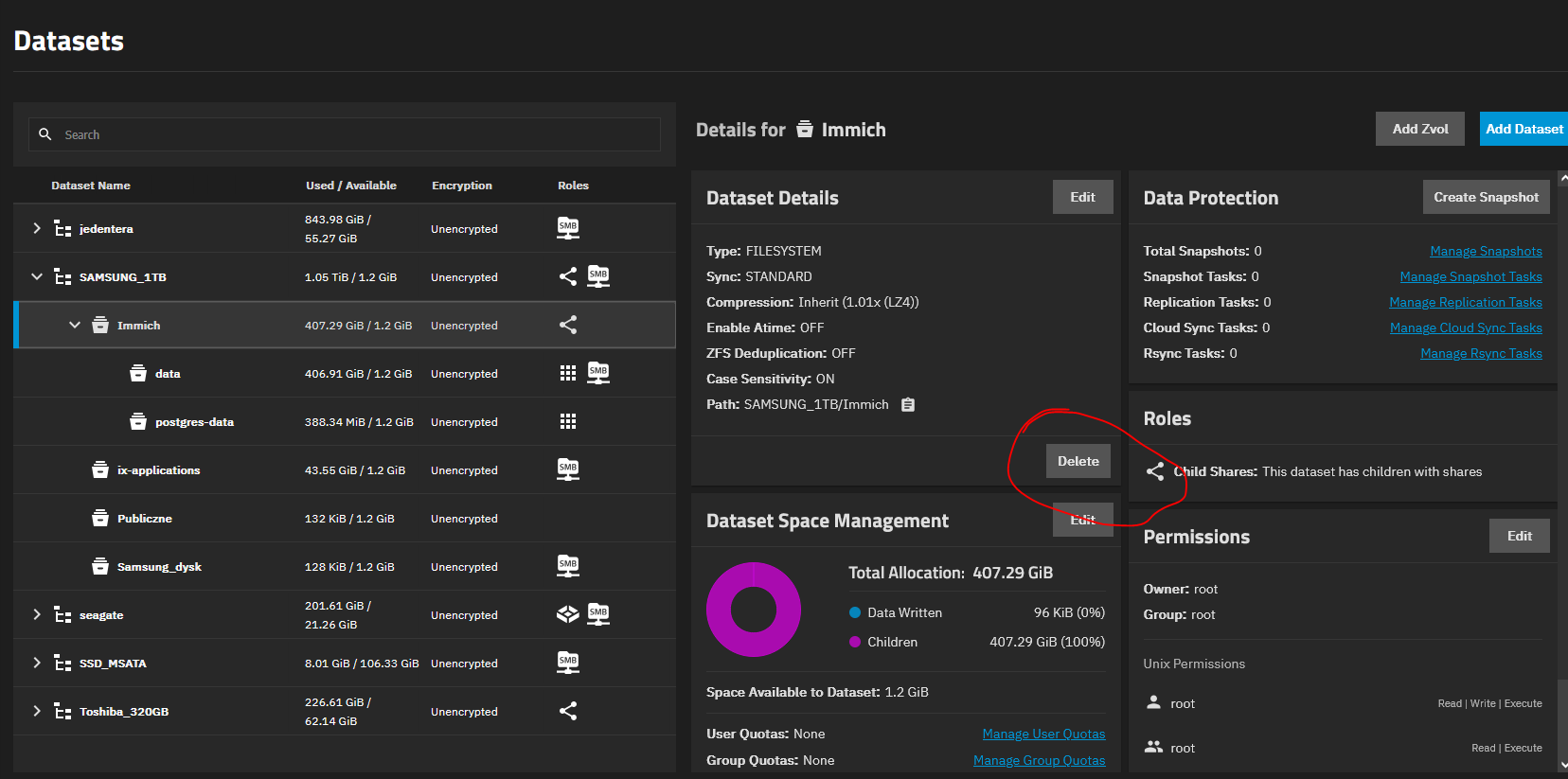Click SMB icon on Samsung_dysk row
Screen dimensions: 1568x779
pyautogui.click(x=568, y=566)
